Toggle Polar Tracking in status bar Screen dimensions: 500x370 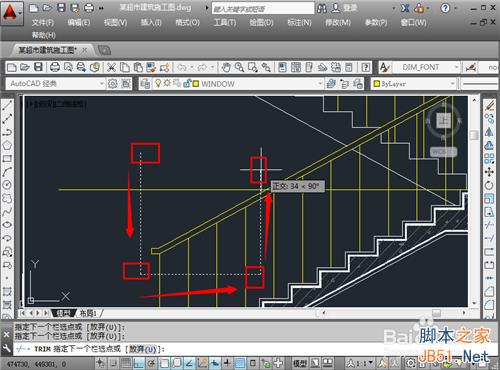click(x=151, y=363)
